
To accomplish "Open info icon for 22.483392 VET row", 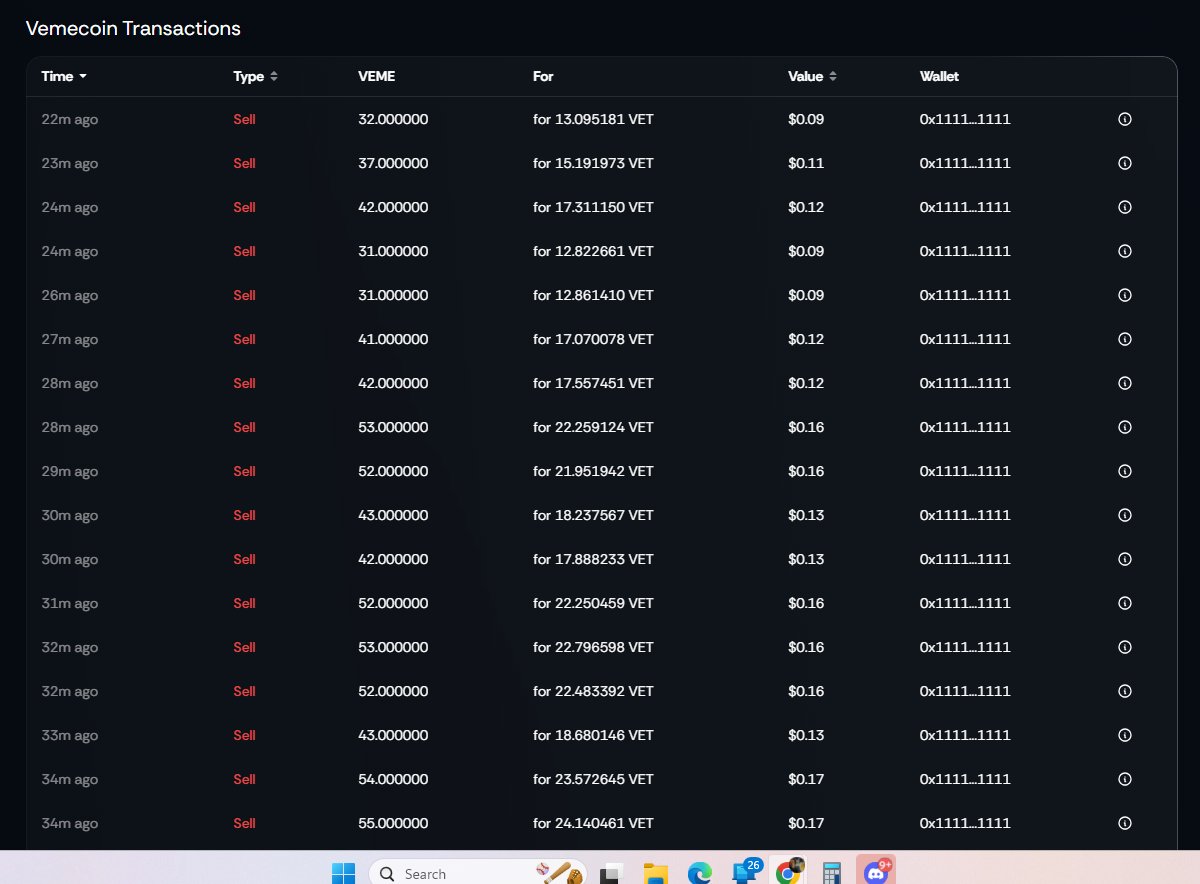I will click(x=1124, y=692).
